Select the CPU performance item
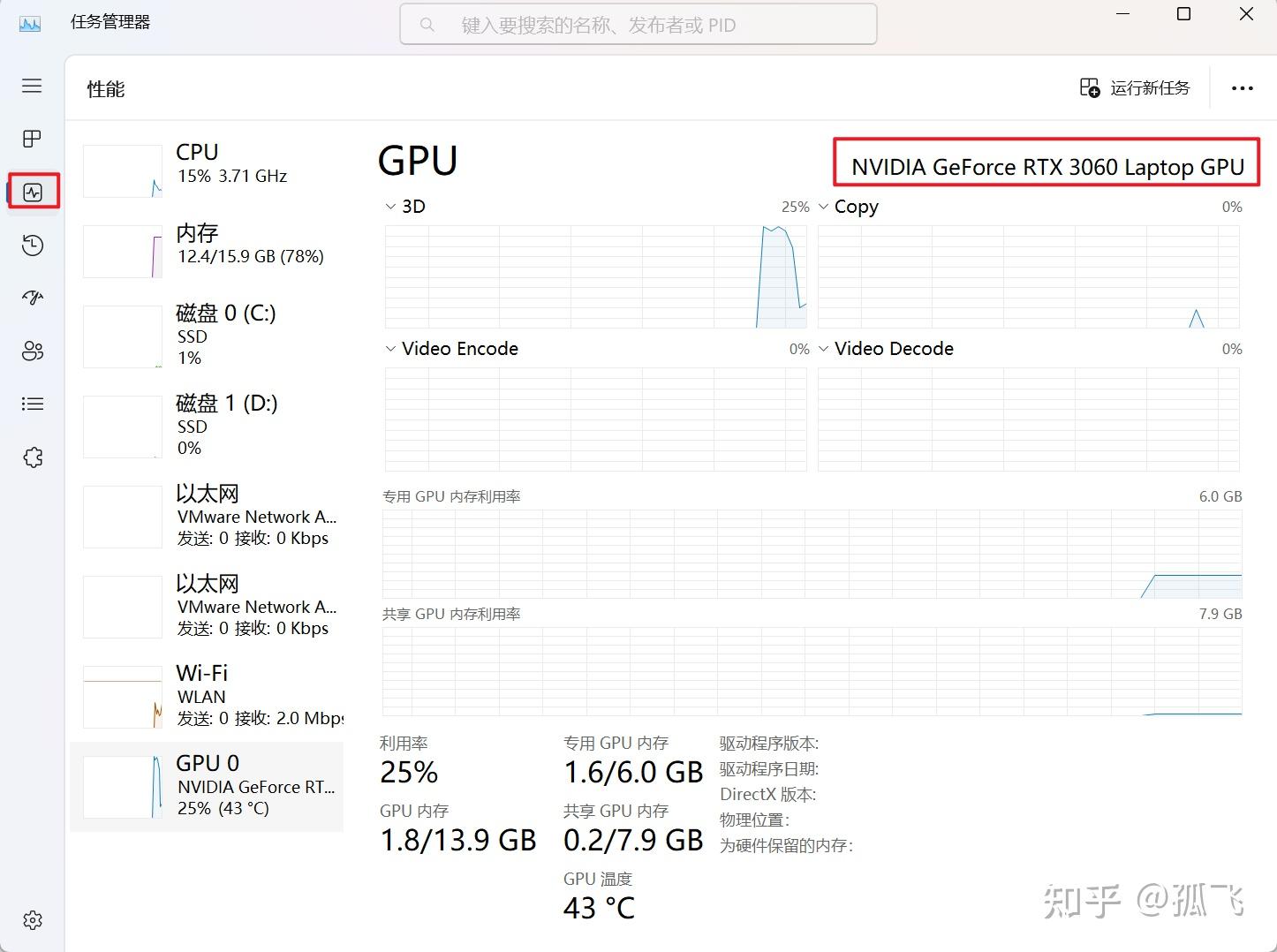Screen dimensions: 1277x952 pyautogui.click(x=207, y=170)
